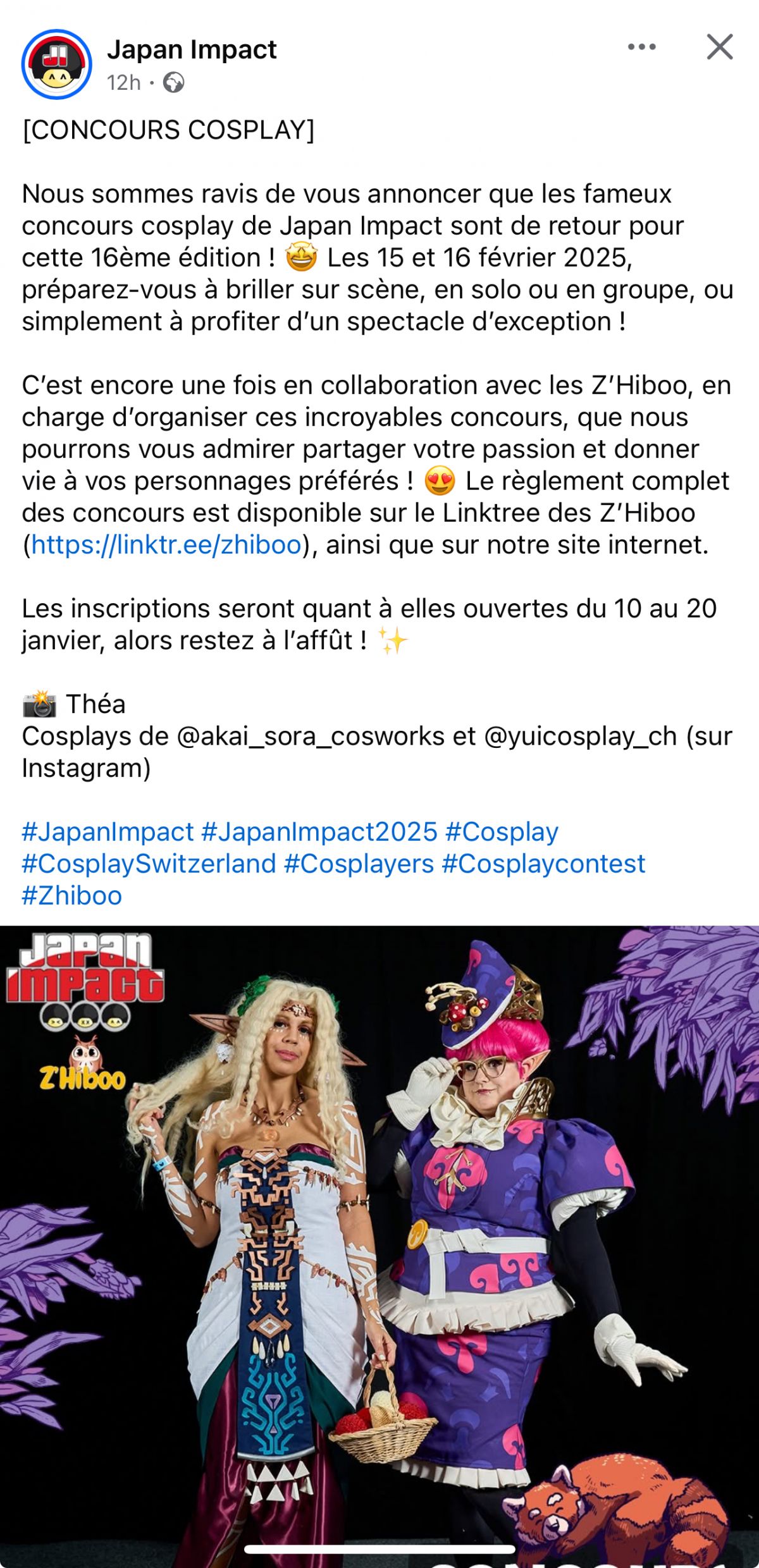This screenshot has height=1568, width=759.
Task: Open the Japan Impact page name
Action: tap(192, 49)
